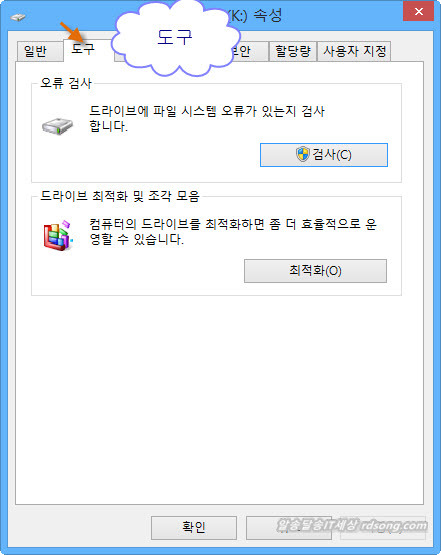
Task: Click the colorful defragmentation blocks icon
Action: 58,235
